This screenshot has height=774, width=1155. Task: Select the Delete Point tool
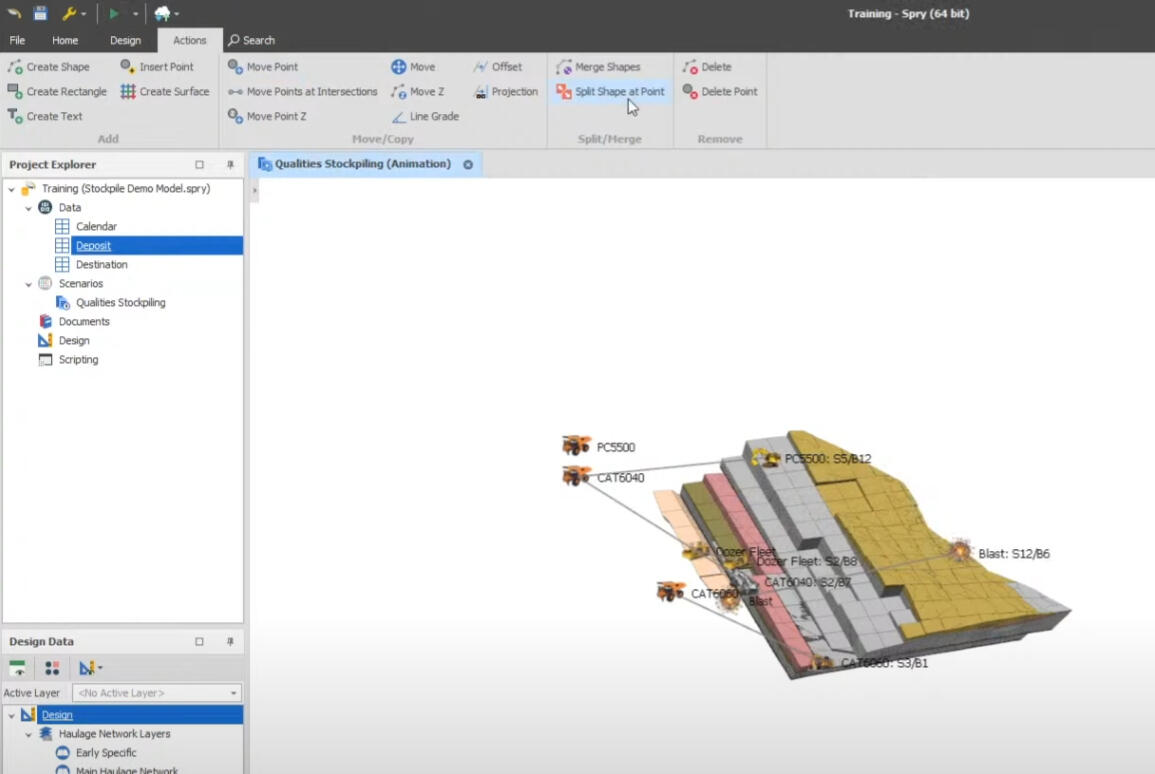pyautogui.click(x=720, y=92)
